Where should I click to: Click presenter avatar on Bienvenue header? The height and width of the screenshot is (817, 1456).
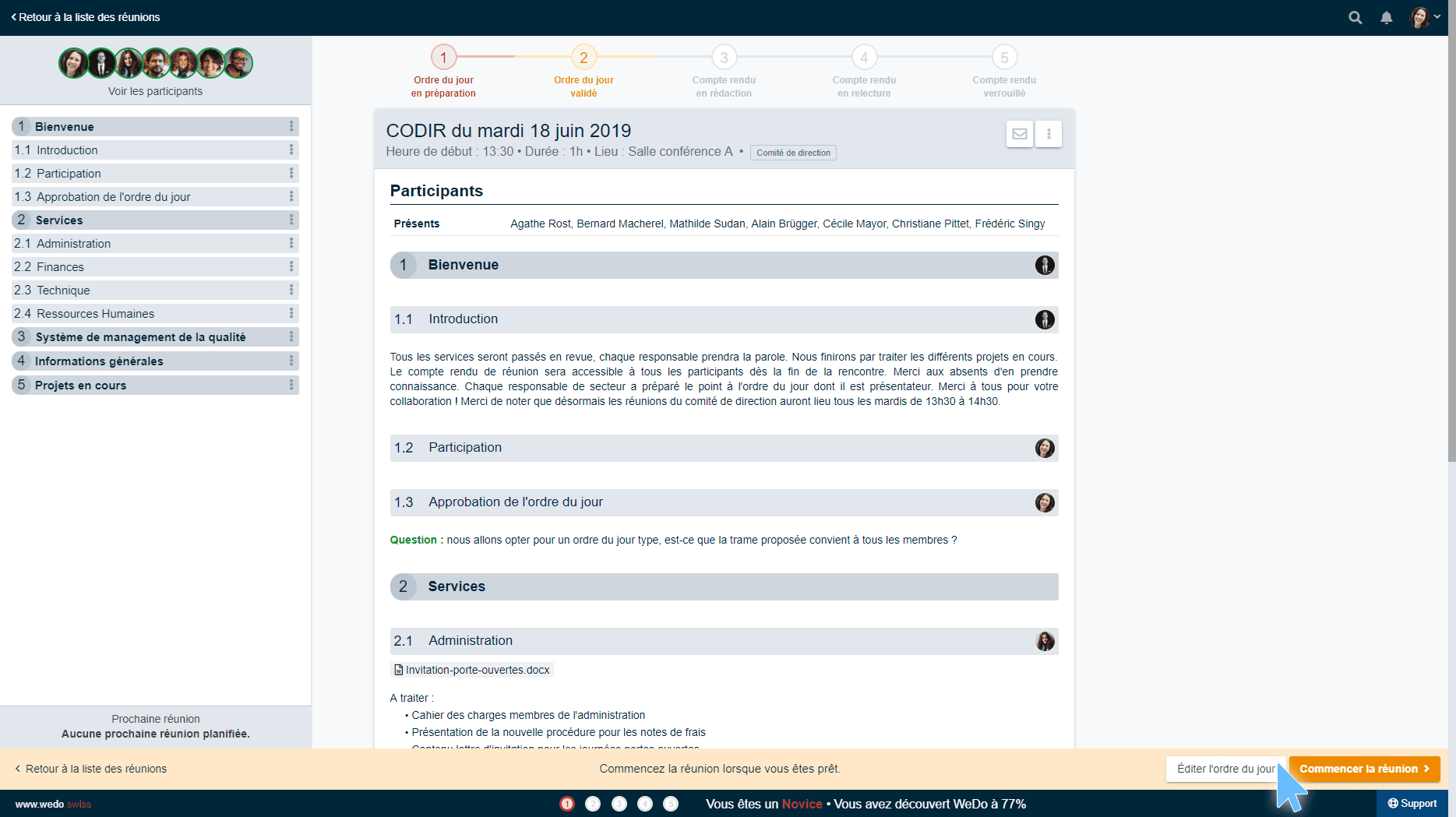point(1045,265)
